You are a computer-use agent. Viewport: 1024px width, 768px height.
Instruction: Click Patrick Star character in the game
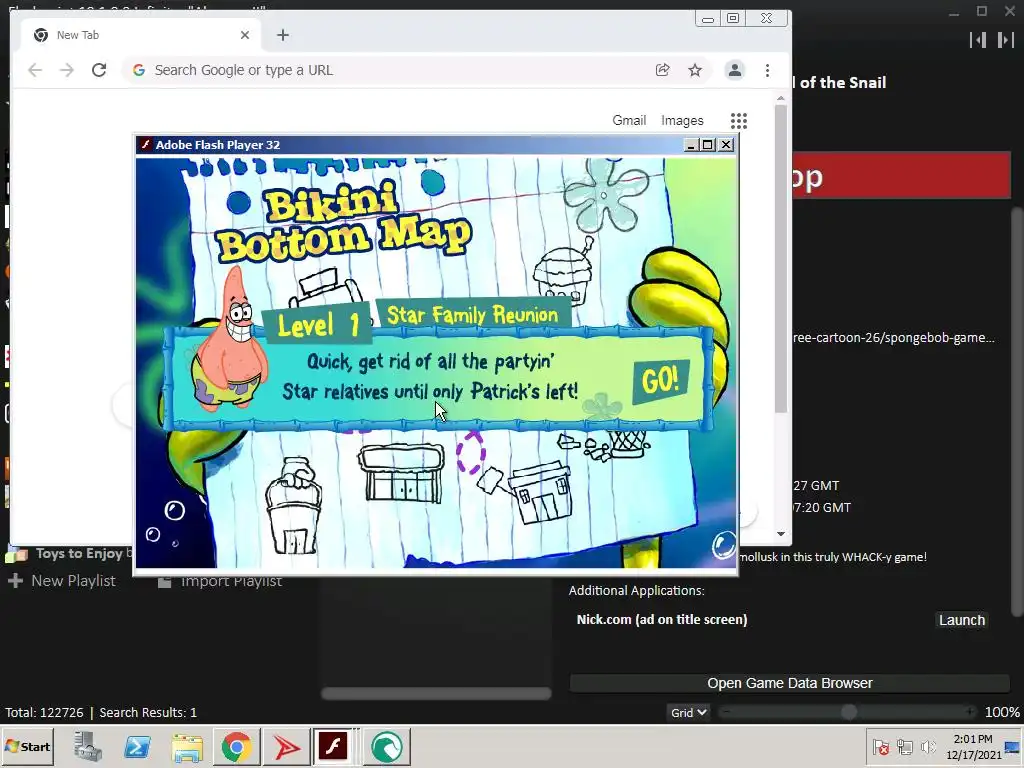click(230, 340)
